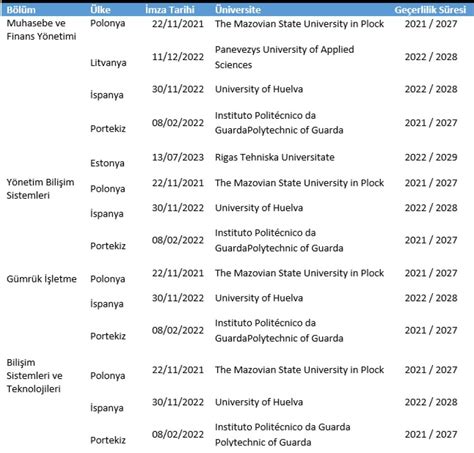Select 2021 / 2027 in the Gümrük İşletme row
This screenshot has height=453, width=474.
point(431,273)
